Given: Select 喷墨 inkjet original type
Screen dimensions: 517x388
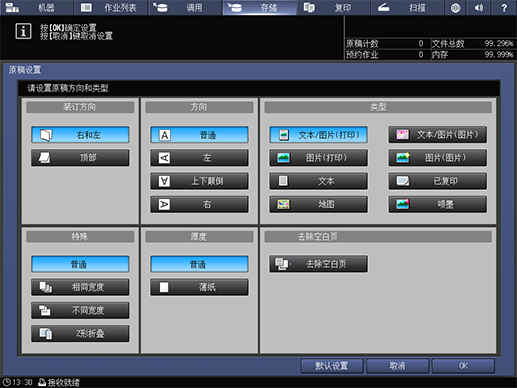Looking at the screenshot, I should coord(437,204).
